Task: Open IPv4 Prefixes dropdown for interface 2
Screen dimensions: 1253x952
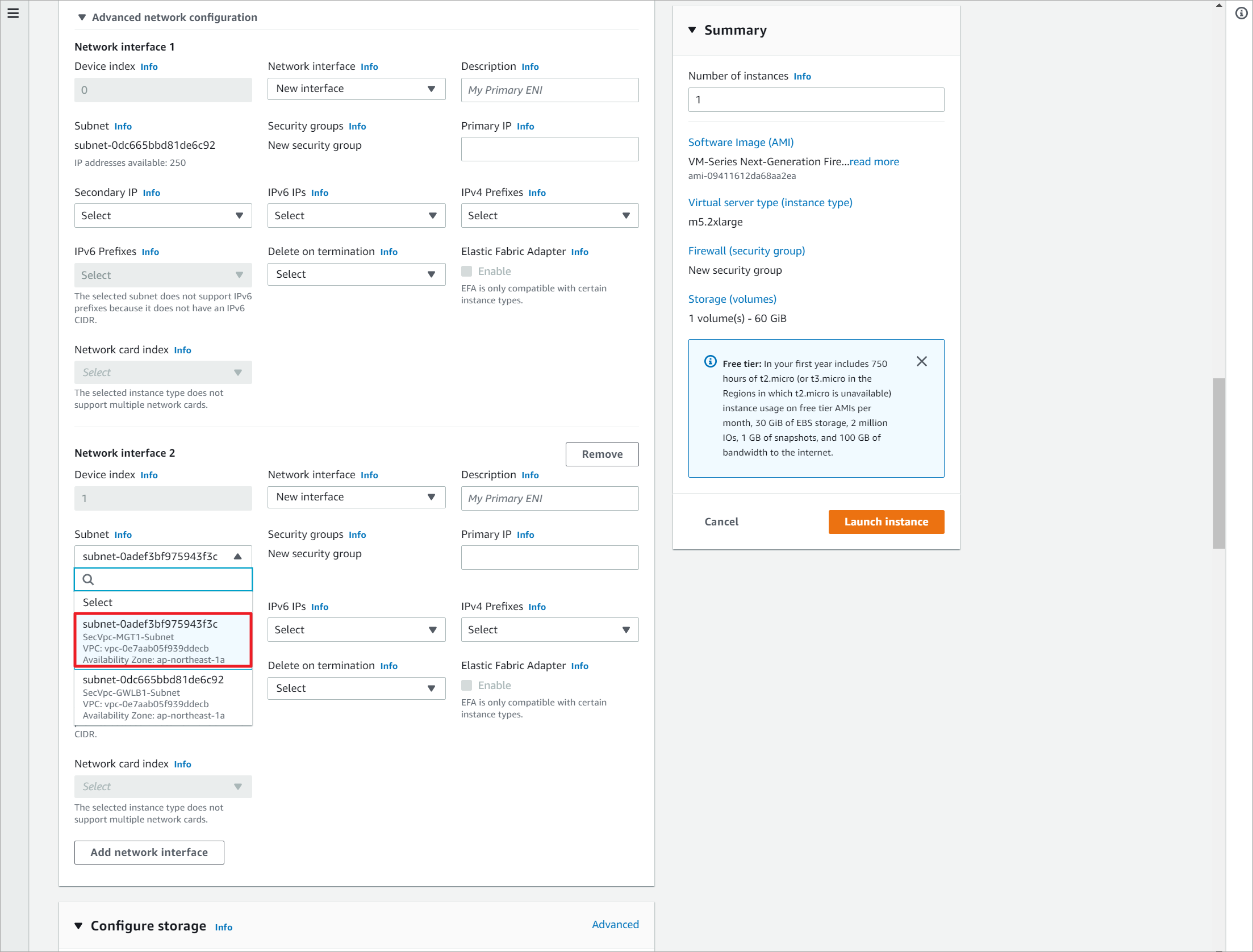Action: pyautogui.click(x=549, y=630)
